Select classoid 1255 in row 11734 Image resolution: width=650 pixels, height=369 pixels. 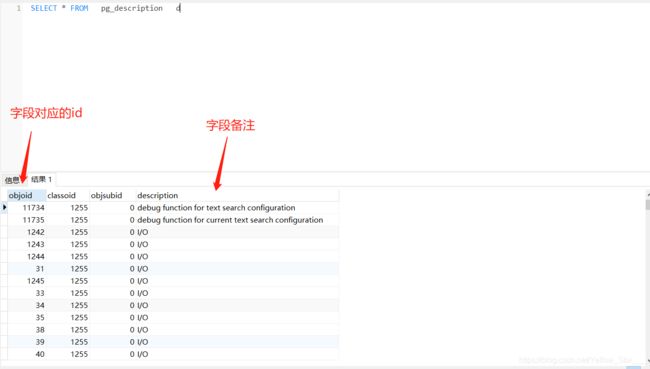click(x=67, y=208)
